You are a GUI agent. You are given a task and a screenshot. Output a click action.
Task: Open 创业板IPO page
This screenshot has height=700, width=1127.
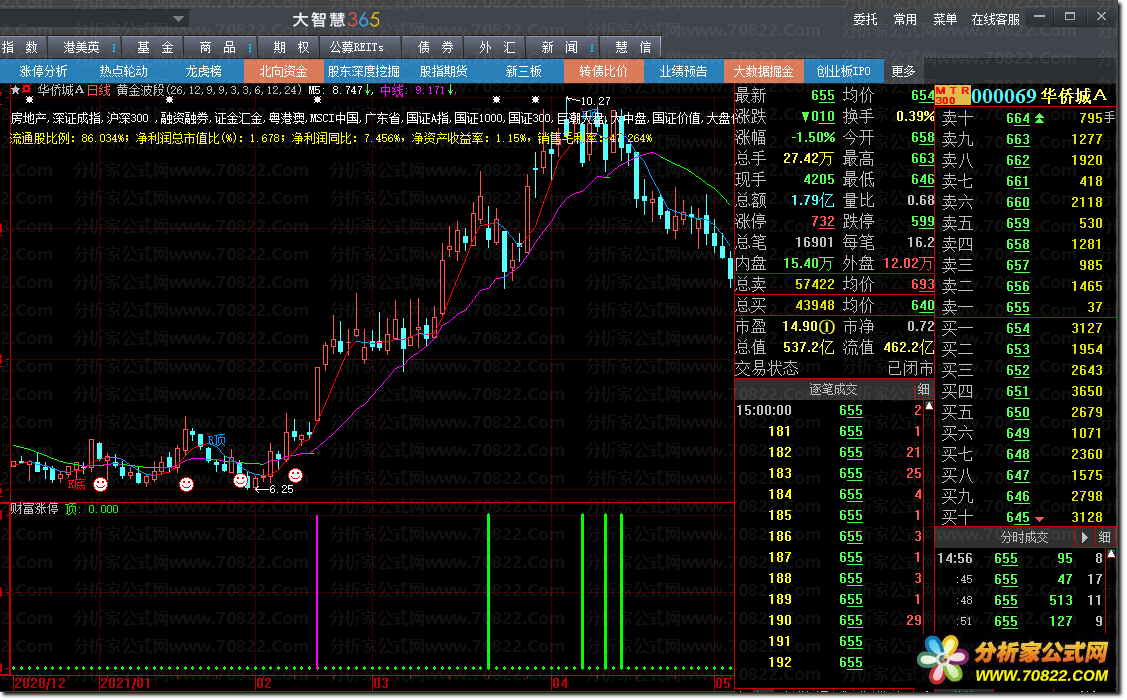click(x=843, y=71)
